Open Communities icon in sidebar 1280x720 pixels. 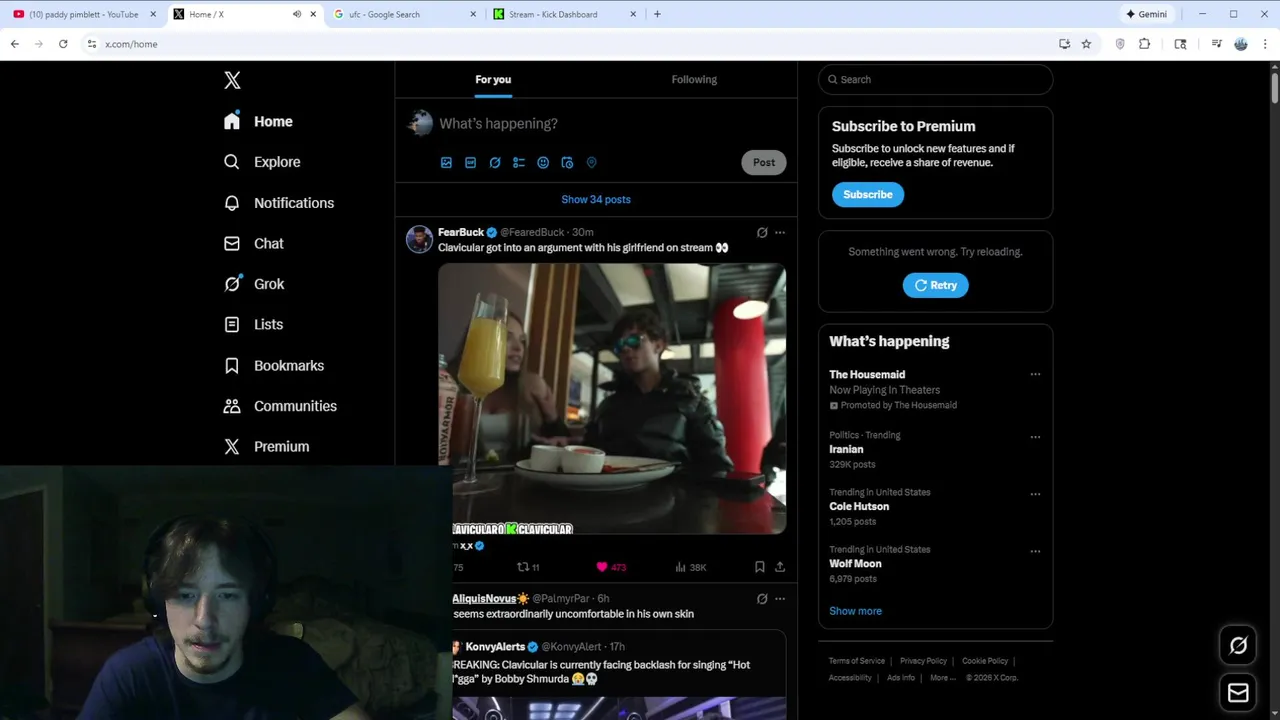[232, 406]
